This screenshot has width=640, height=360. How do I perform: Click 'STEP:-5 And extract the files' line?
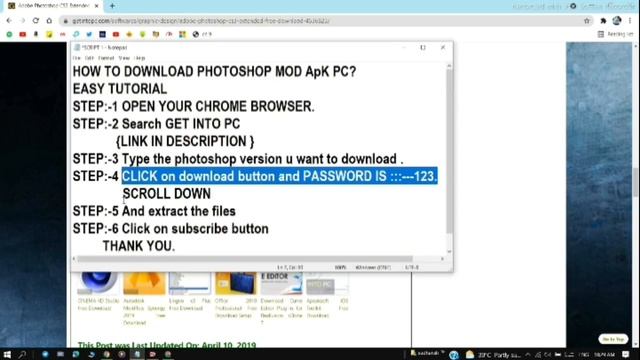tap(154, 211)
